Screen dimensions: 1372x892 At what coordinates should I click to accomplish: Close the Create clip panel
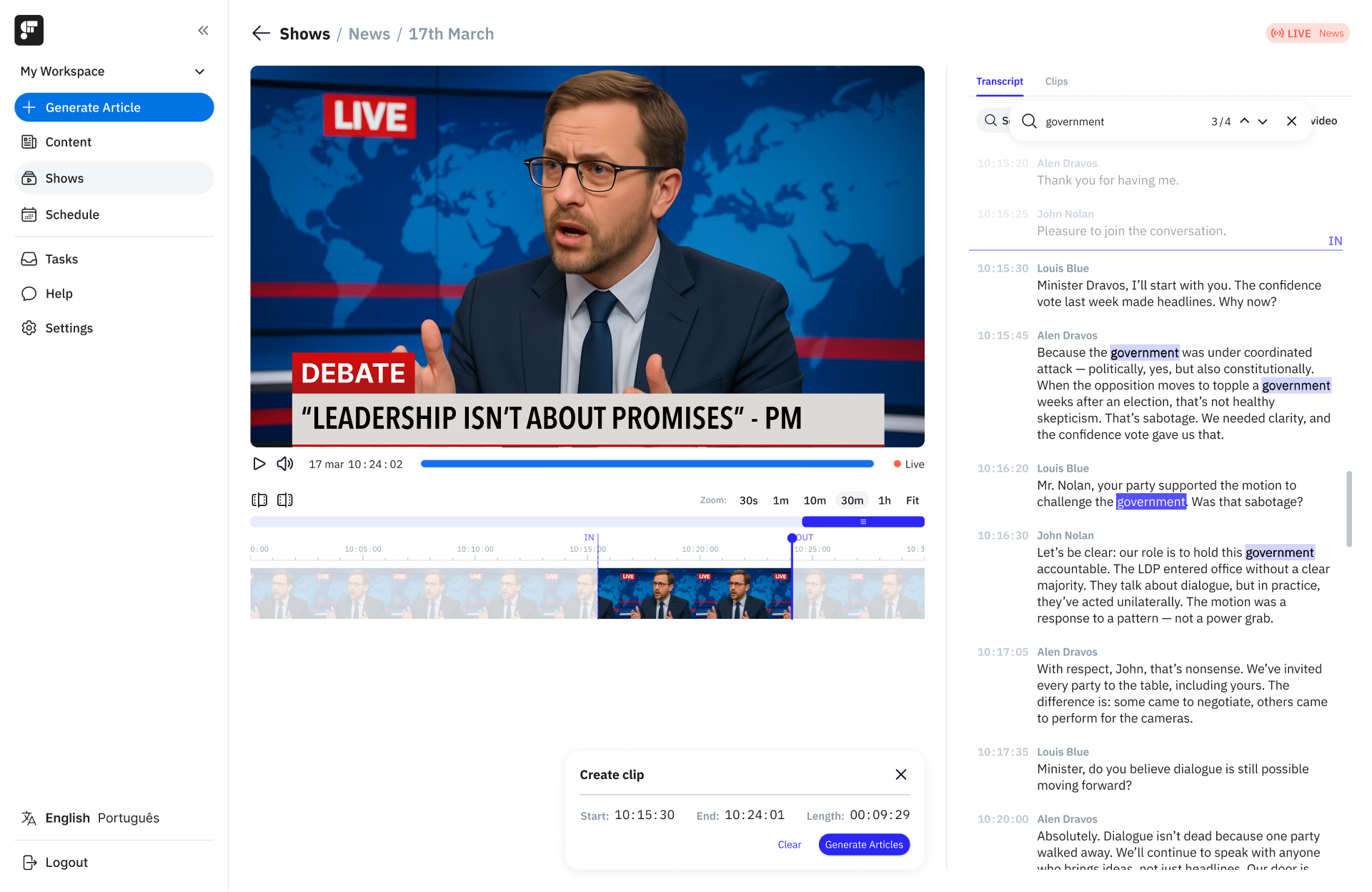coord(901,775)
